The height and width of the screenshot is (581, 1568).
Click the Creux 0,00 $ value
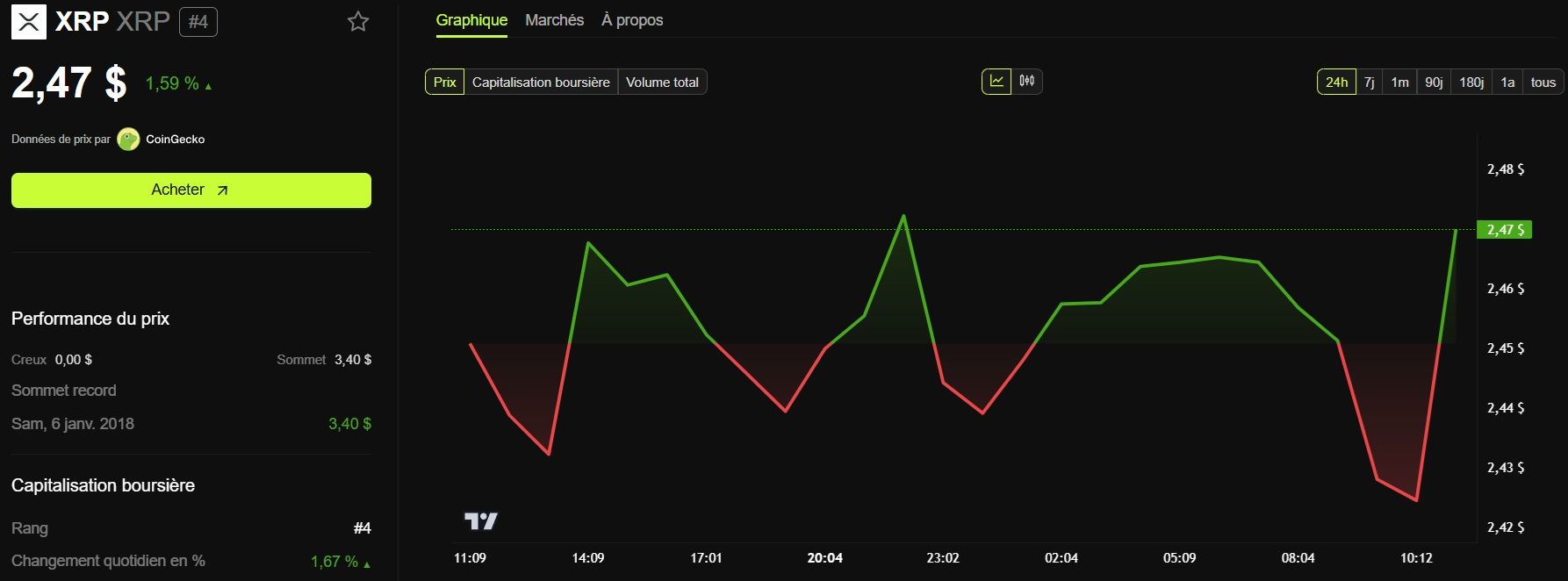click(74, 360)
